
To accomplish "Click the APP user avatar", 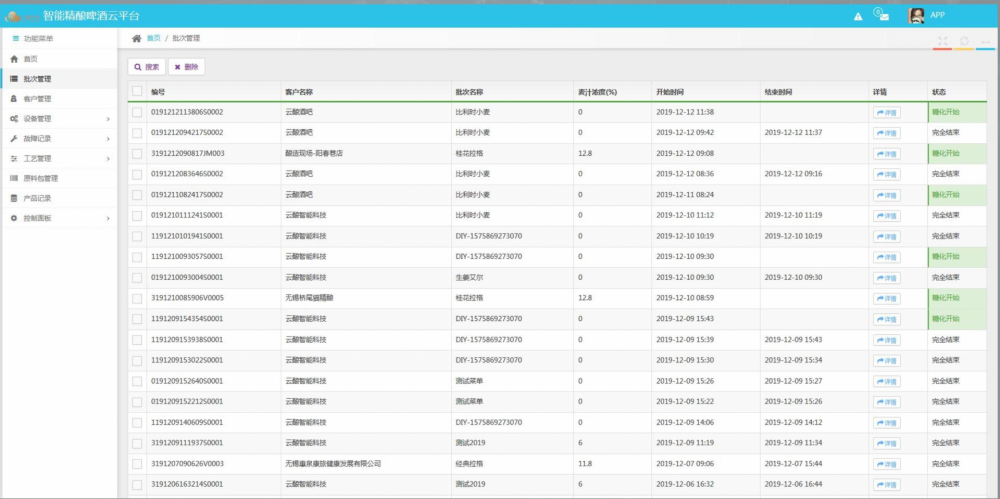I will [916, 16].
